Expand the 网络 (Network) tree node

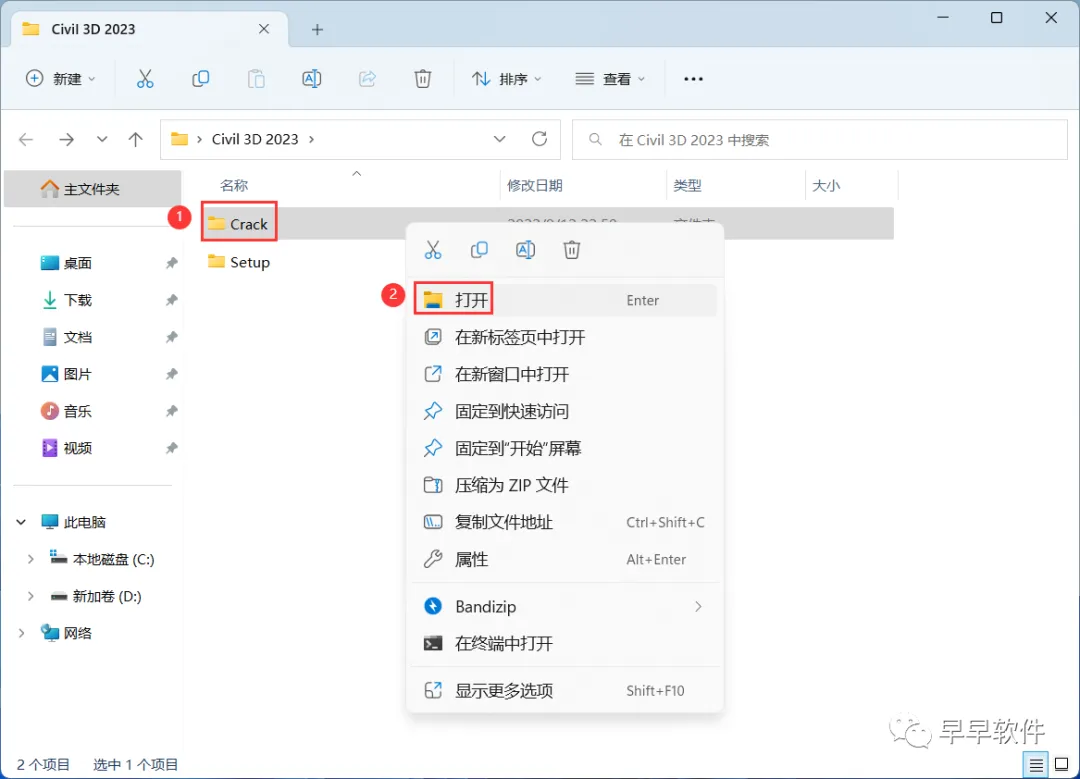pos(21,633)
